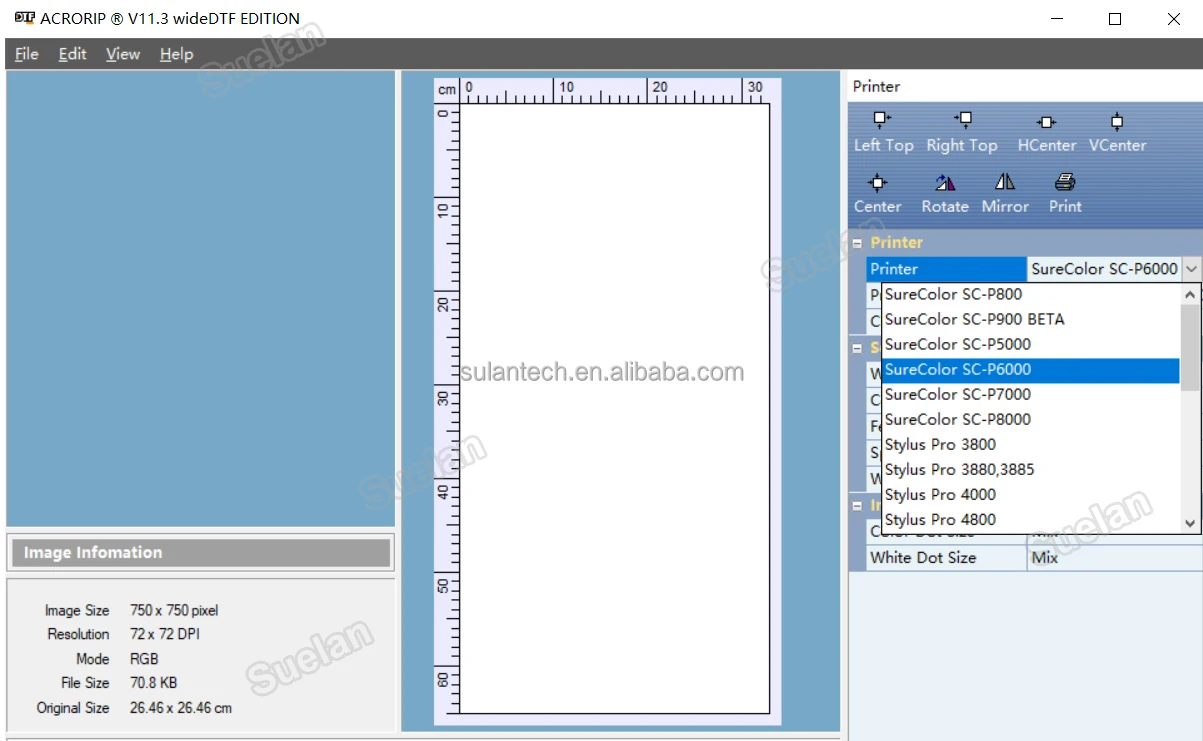Close the Printer dropdown using its arrow

point(1191,269)
